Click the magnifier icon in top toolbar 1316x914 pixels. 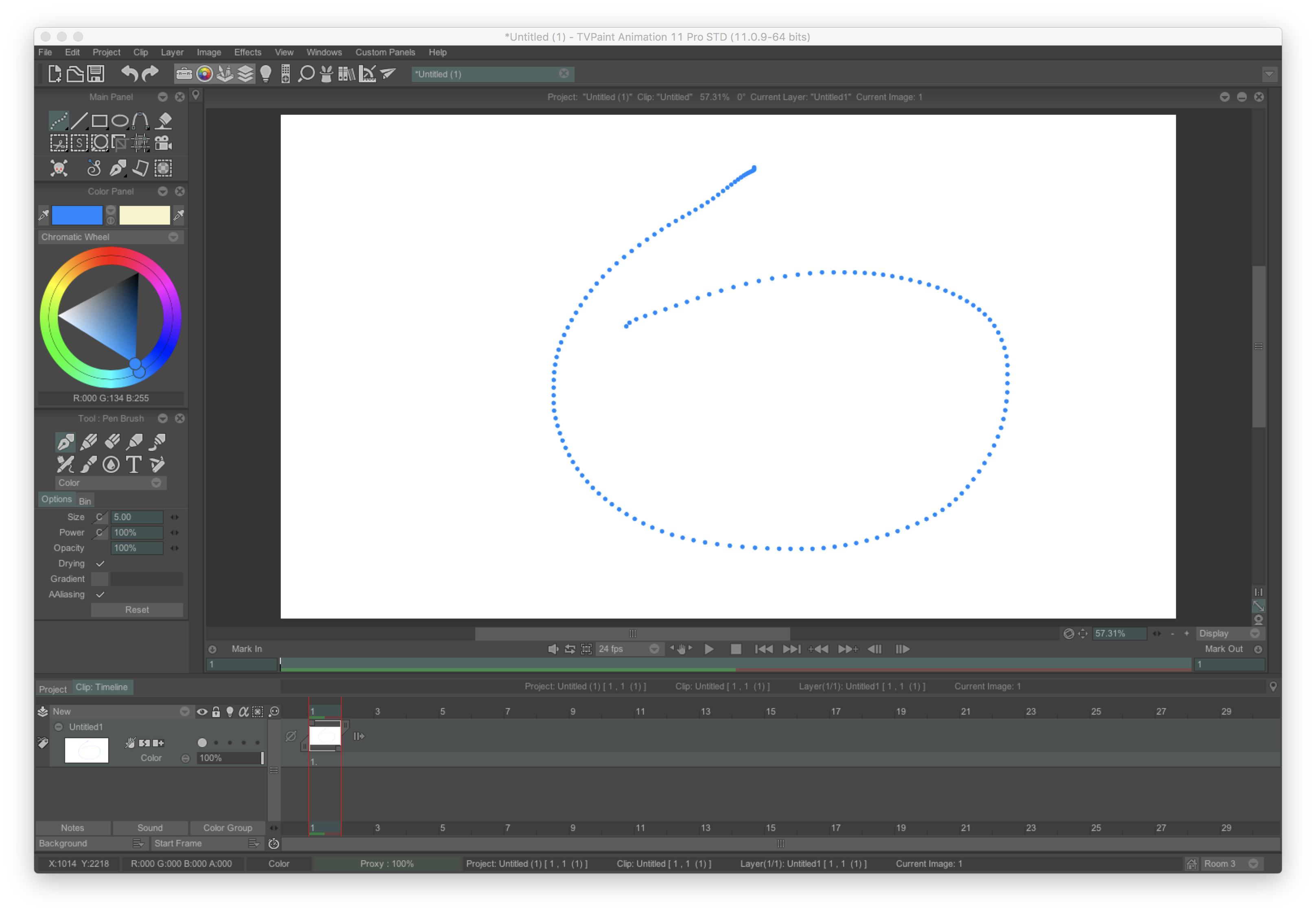[x=306, y=74]
